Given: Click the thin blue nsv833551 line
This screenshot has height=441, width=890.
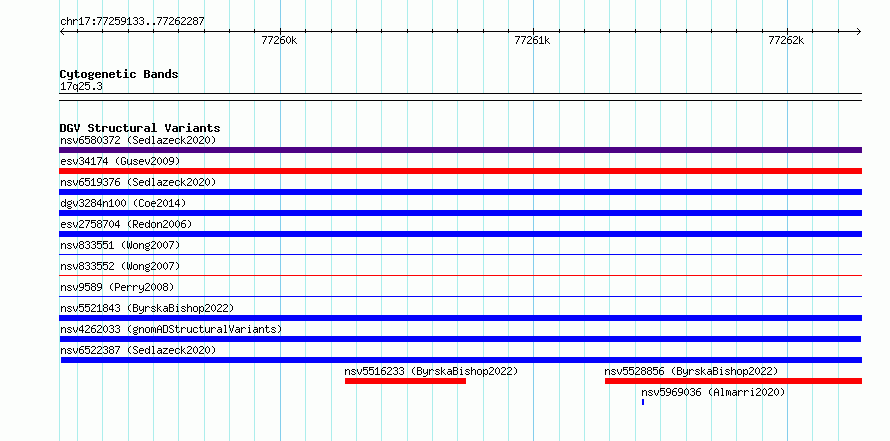Looking at the screenshot, I should [x=460, y=255].
